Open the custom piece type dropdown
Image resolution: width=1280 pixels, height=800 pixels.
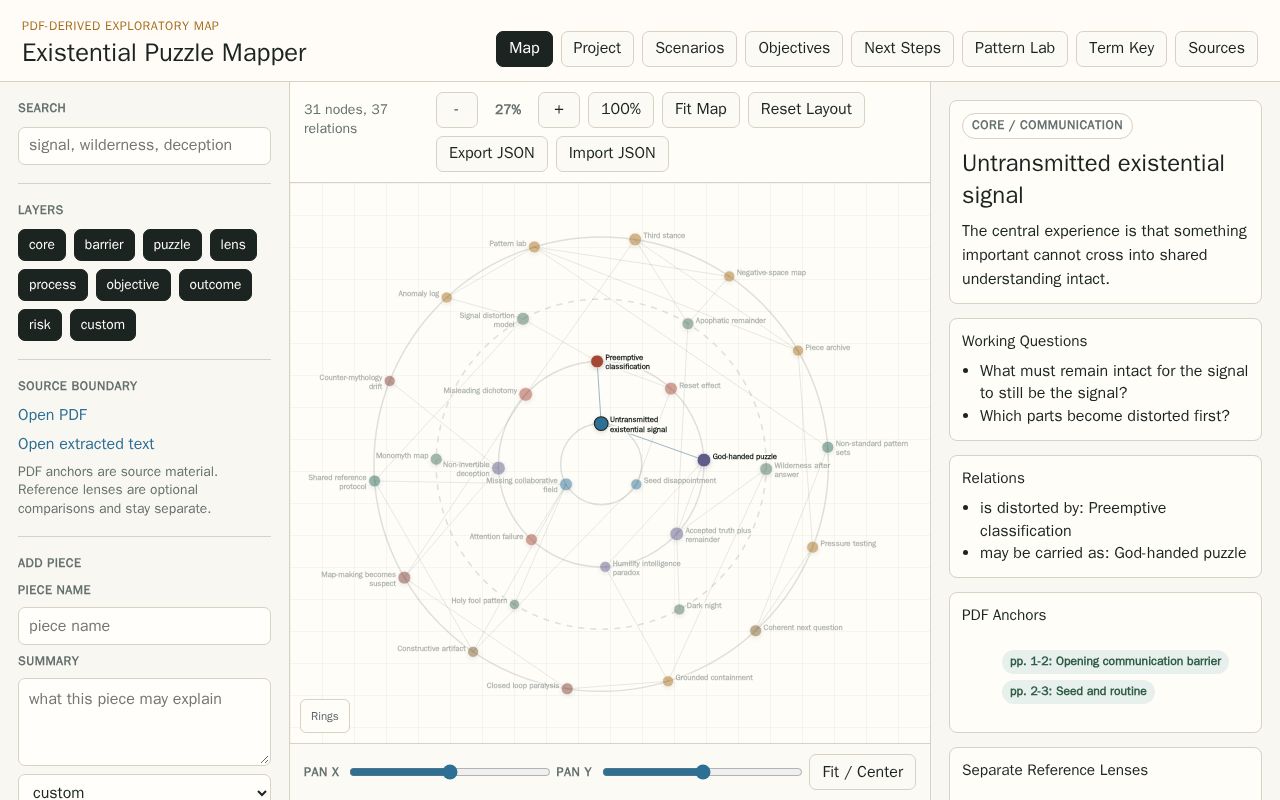(x=144, y=792)
